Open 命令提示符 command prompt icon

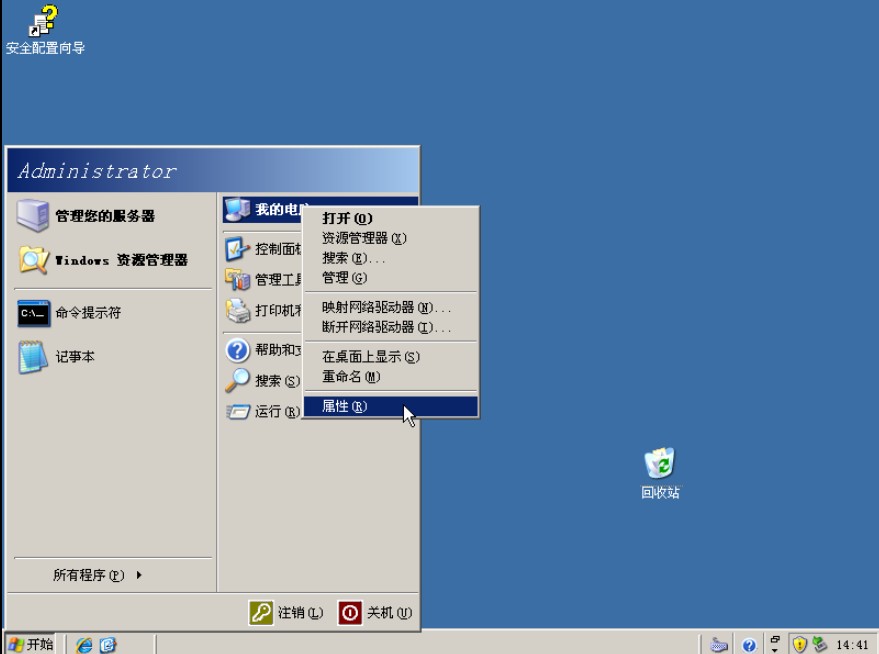34,313
